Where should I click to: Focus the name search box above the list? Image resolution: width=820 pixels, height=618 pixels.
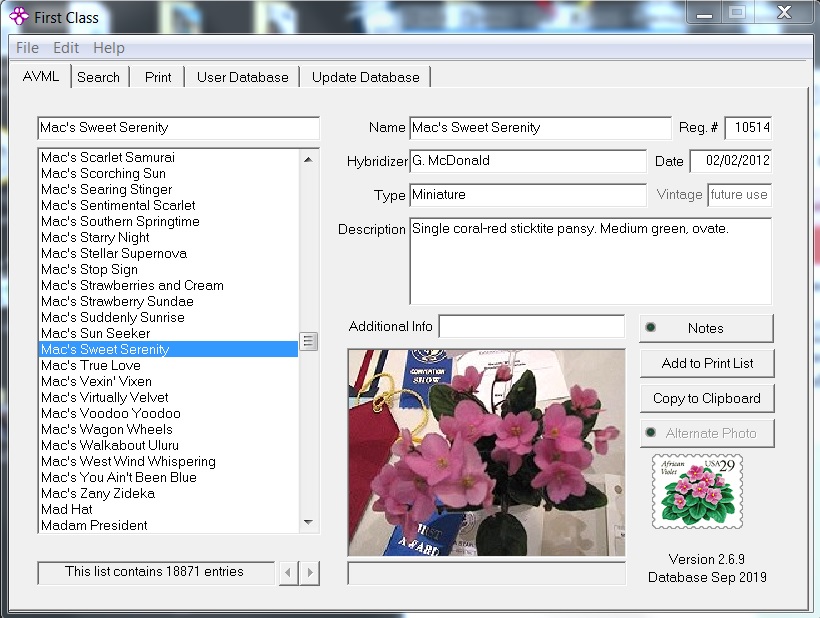pos(178,128)
